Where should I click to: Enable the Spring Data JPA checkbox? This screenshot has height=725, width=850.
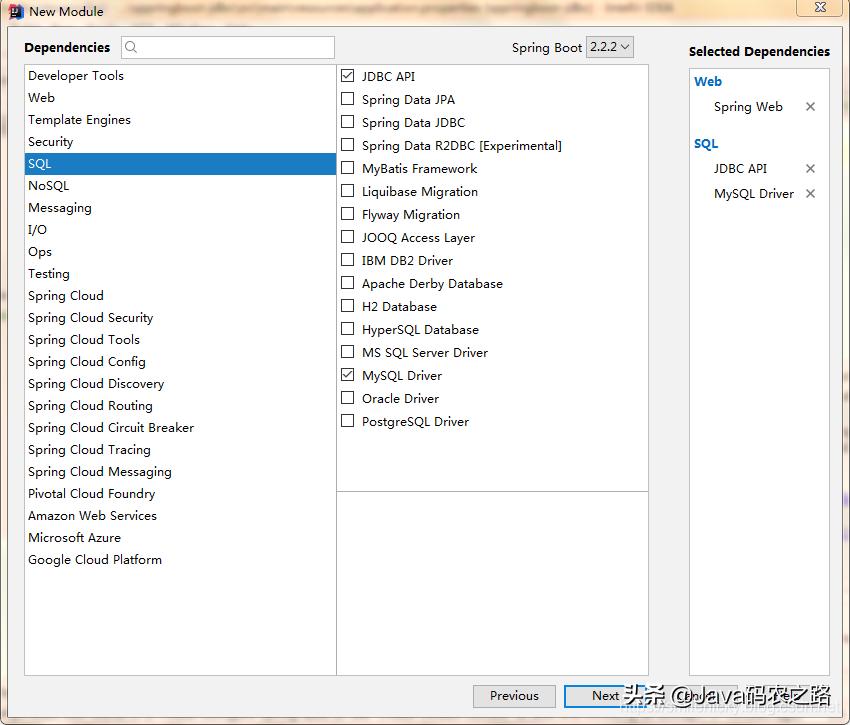[x=348, y=99]
